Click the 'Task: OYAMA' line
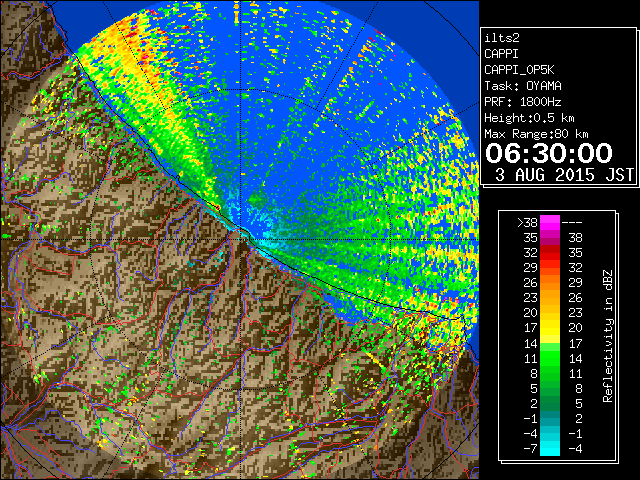 click(x=523, y=86)
